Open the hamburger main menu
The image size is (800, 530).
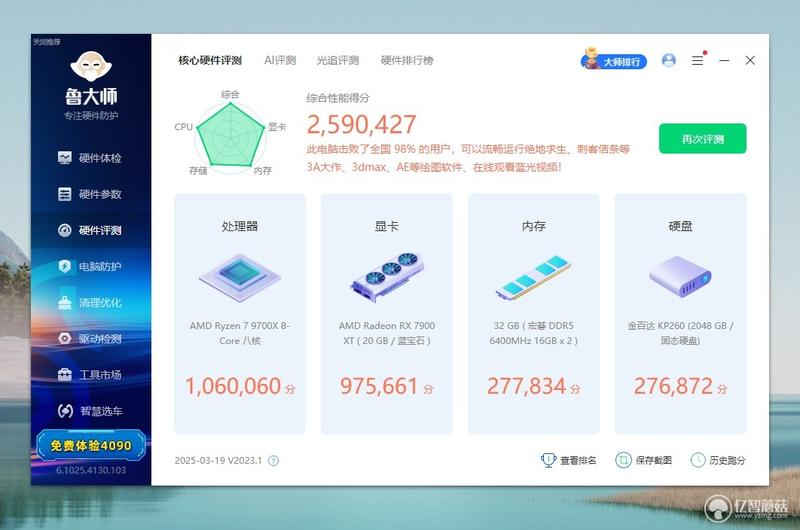click(x=697, y=61)
